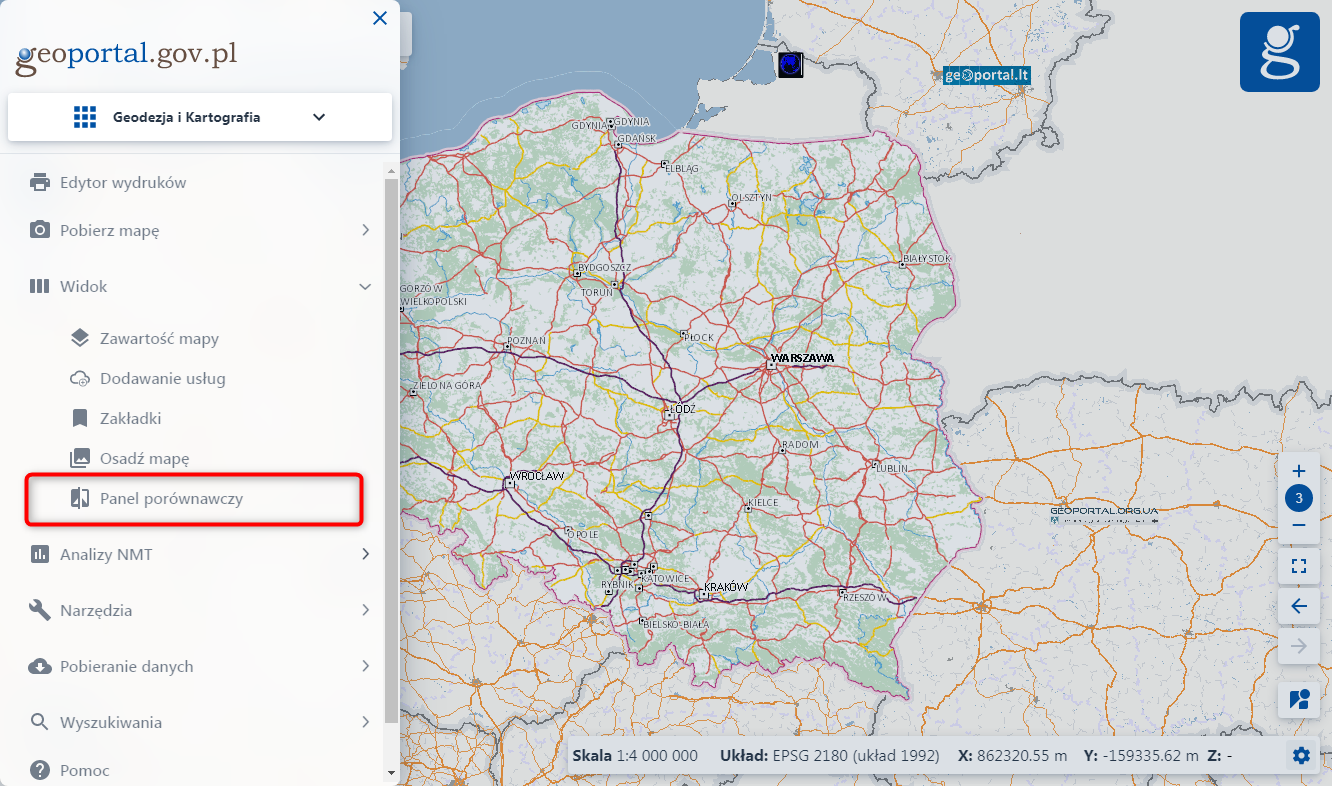Viewport: 1332px width, 786px height.
Task: Click the printer icon for Edytor wydruków
Action: click(40, 183)
